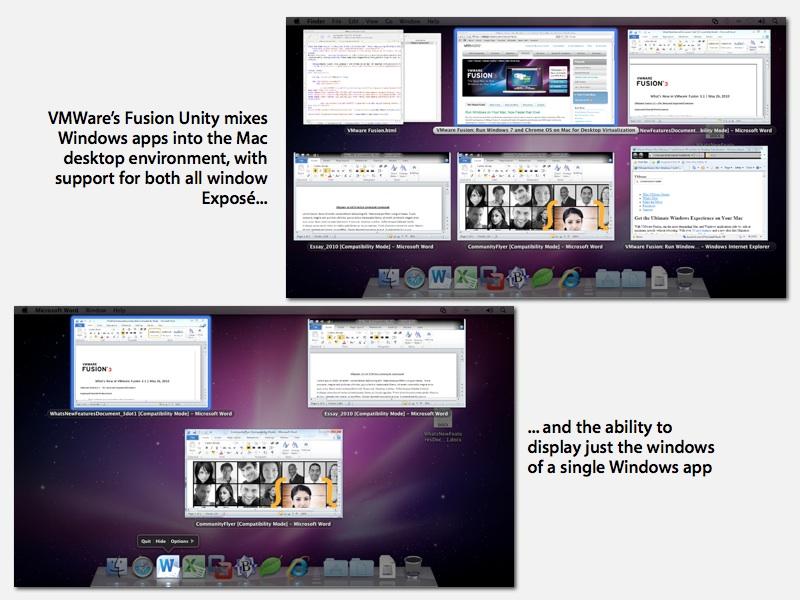Open the Help menu in lower menu bar
The width and height of the screenshot is (800, 600).
coord(119,310)
